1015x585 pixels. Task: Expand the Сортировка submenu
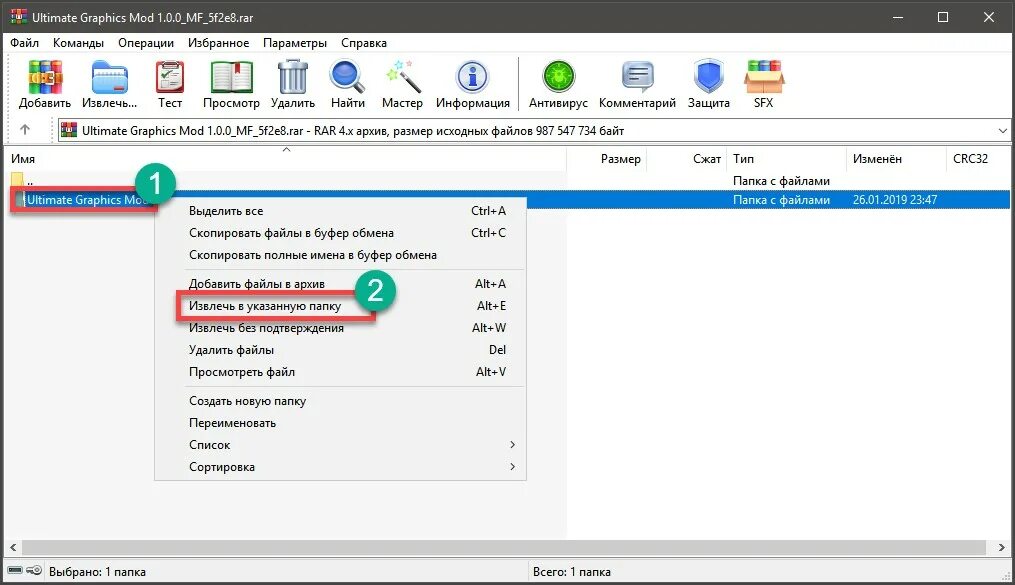pos(340,467)
